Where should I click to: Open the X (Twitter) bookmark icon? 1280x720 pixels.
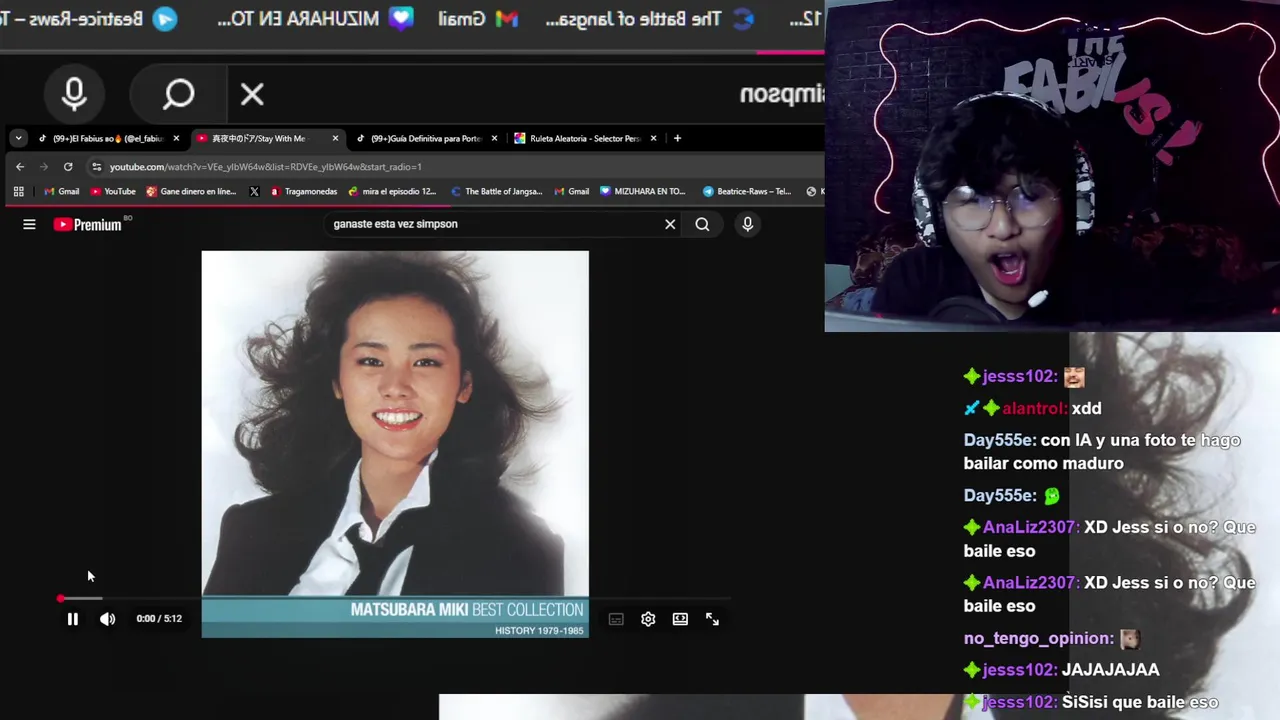[x=254, y=192]
